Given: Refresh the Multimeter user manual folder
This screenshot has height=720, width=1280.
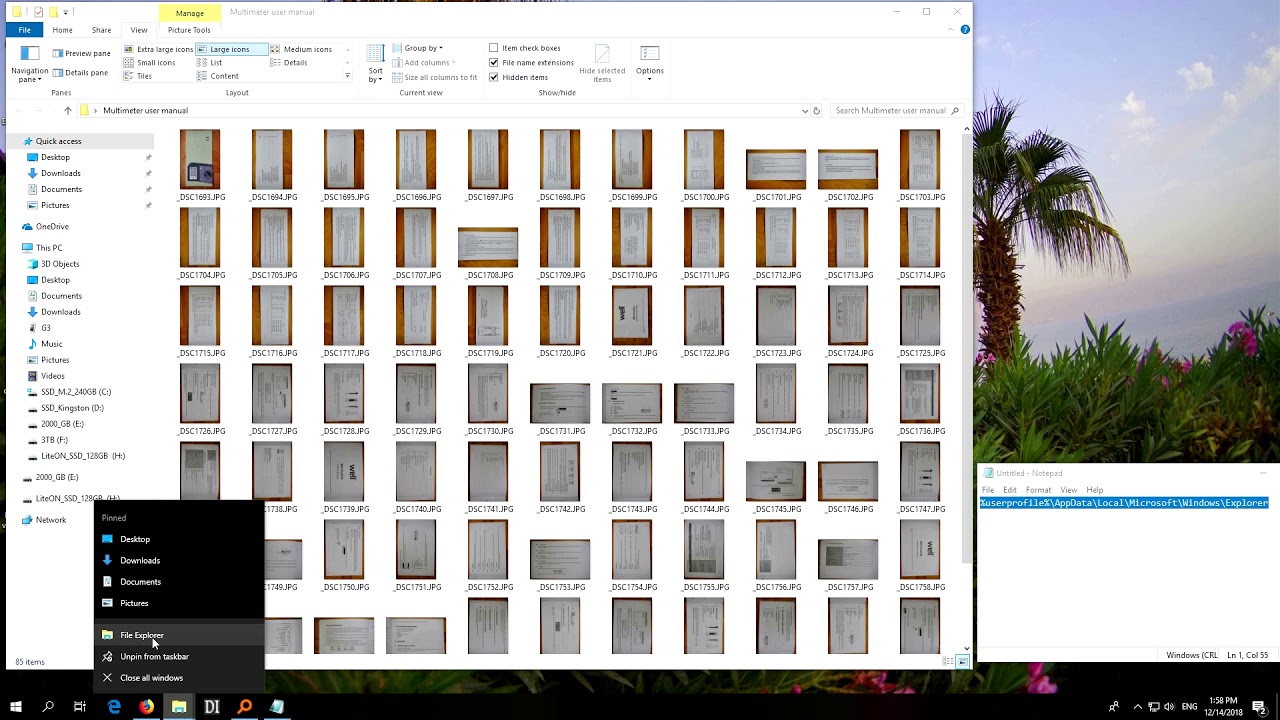Looking at the screenshot, I should coord(816,111).
